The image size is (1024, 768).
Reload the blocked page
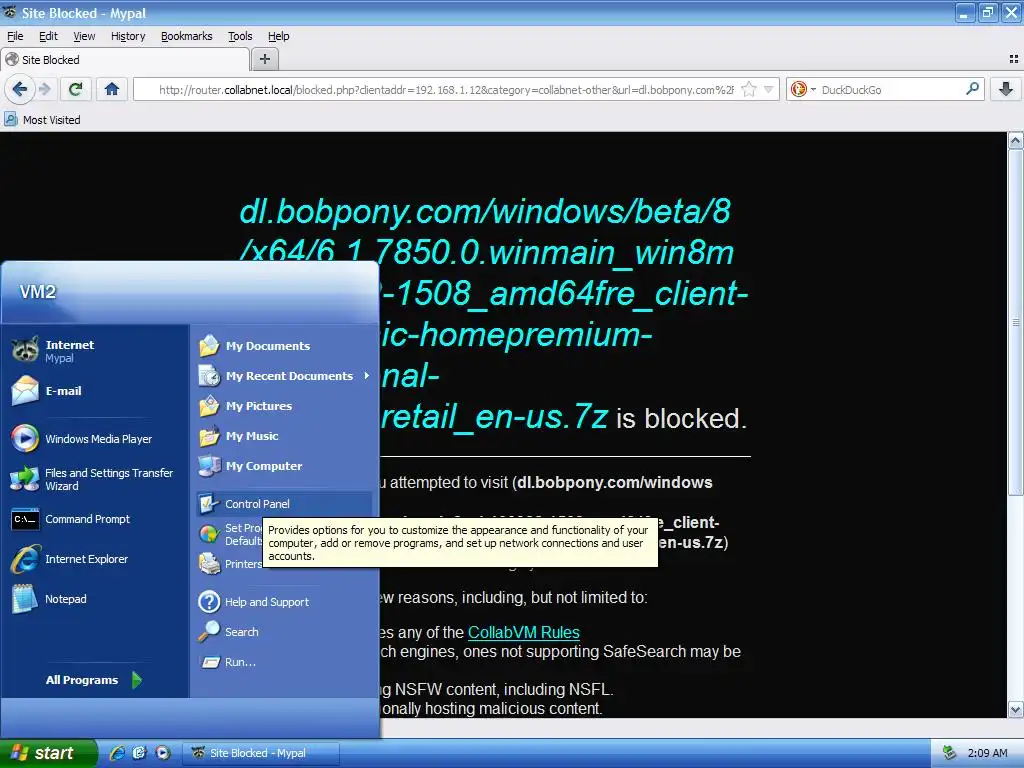(76, 89)
